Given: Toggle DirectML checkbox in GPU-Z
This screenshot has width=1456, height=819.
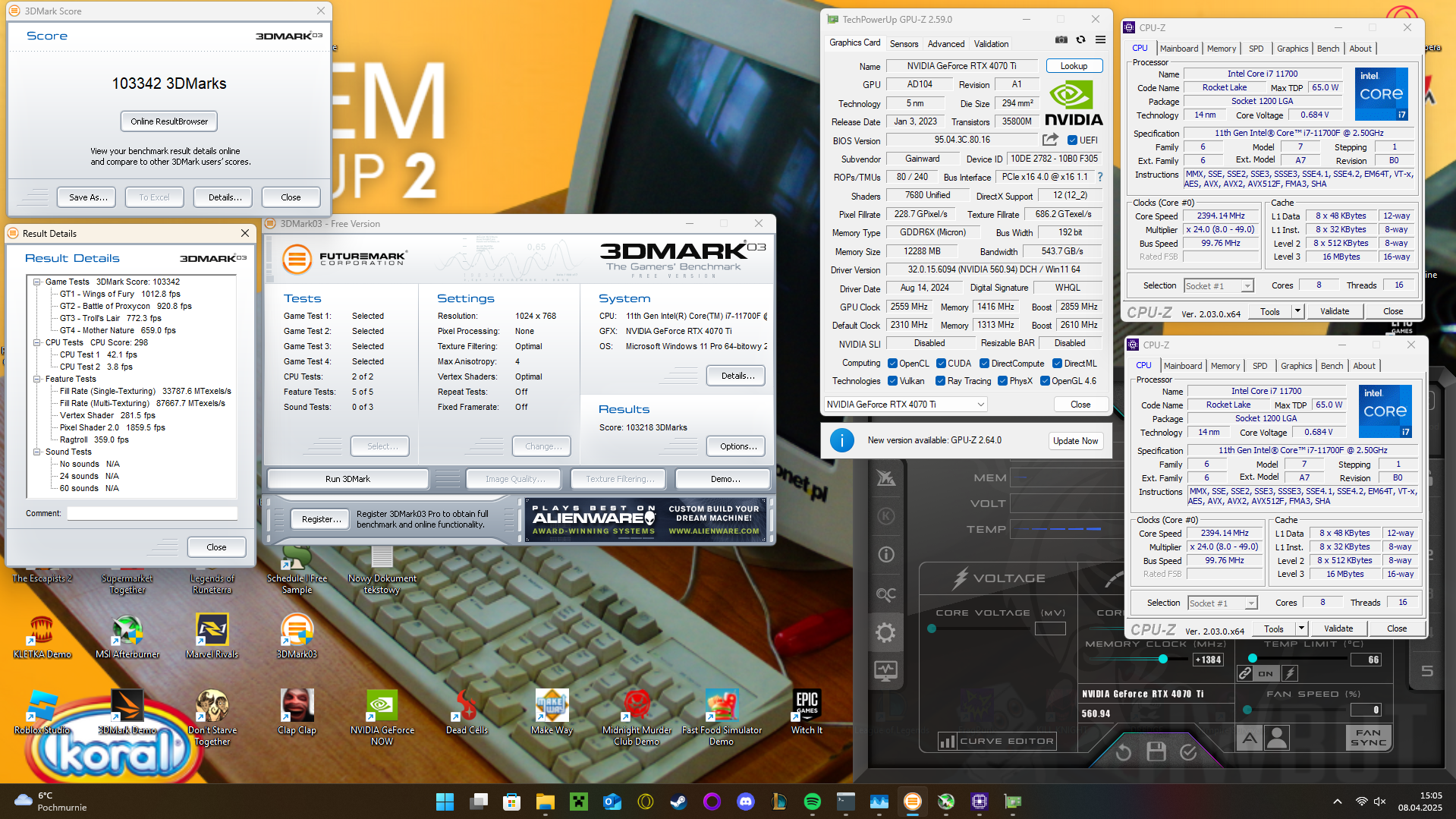Looking at the screenshot, I should [1057, 364].
